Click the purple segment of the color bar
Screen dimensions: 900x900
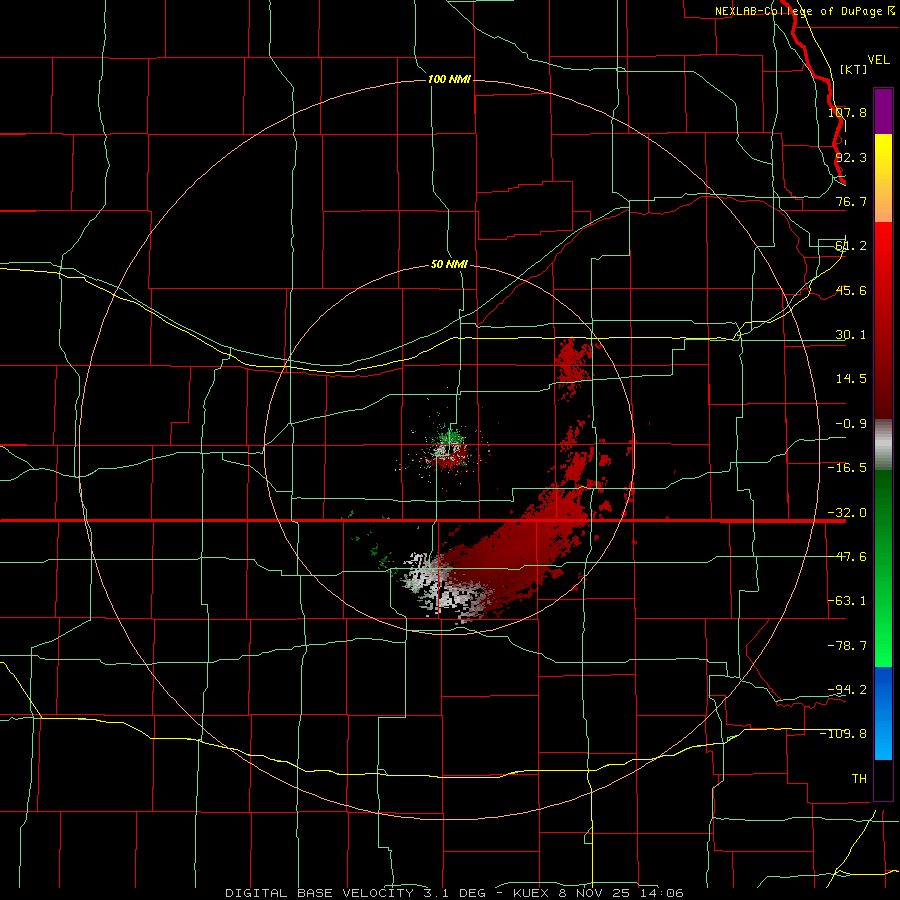click(x=883, y=111)
